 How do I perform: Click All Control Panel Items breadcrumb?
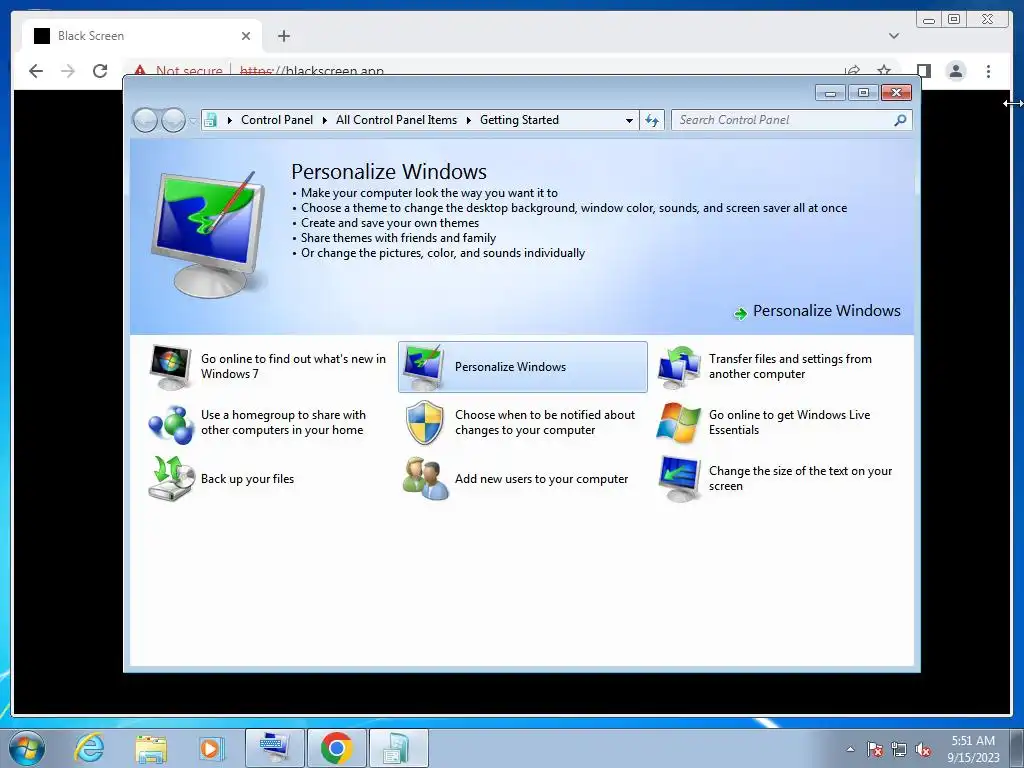396,120
